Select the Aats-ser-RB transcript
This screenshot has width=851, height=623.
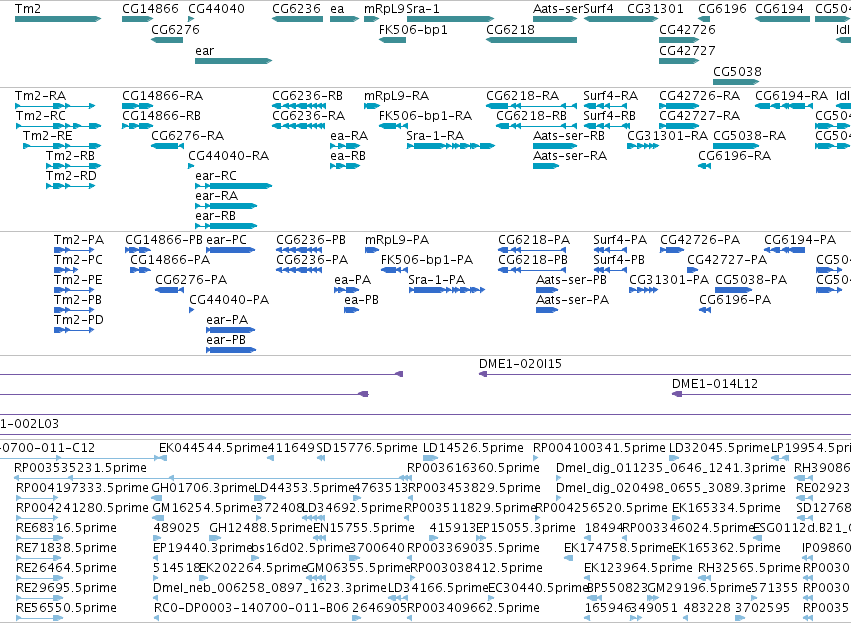click(555, 146)
